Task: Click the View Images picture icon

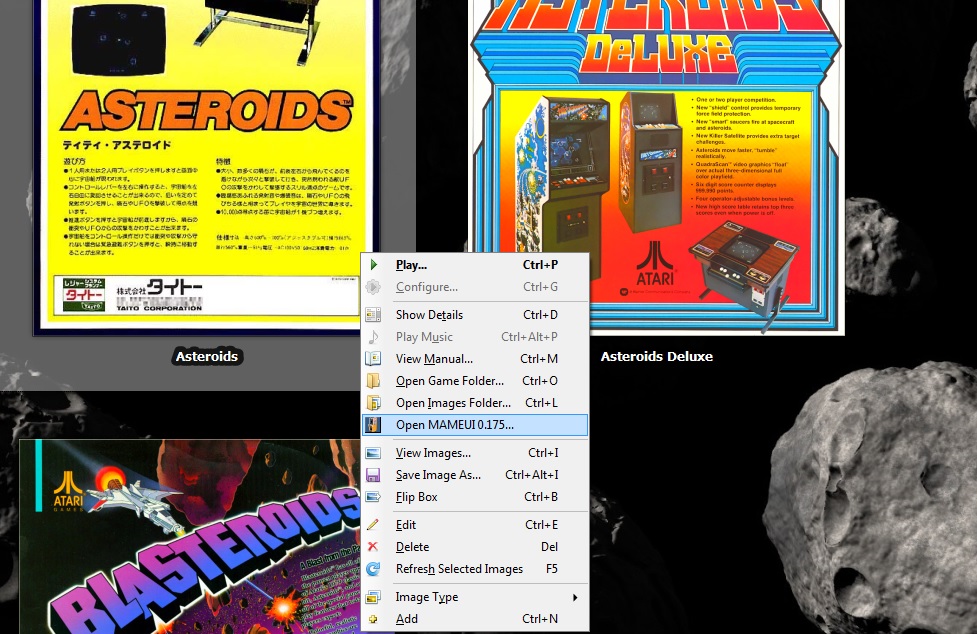Action: (x=373, y=453)
